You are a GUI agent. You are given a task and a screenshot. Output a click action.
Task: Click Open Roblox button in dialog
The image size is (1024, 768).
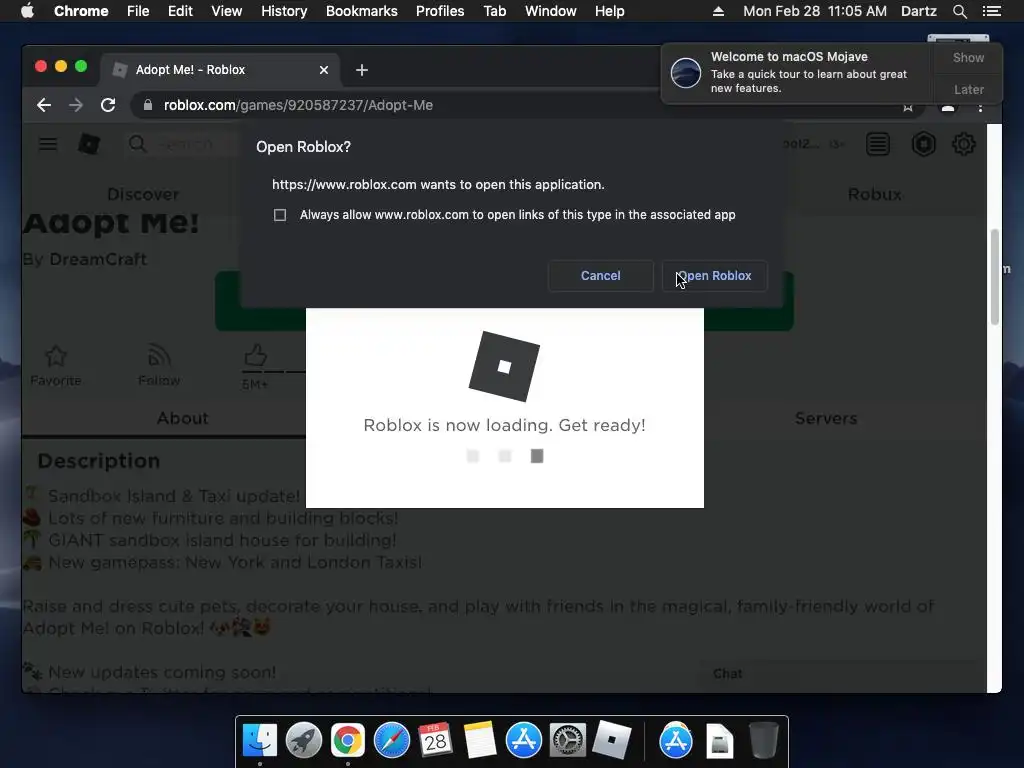[x=714, y=276]
